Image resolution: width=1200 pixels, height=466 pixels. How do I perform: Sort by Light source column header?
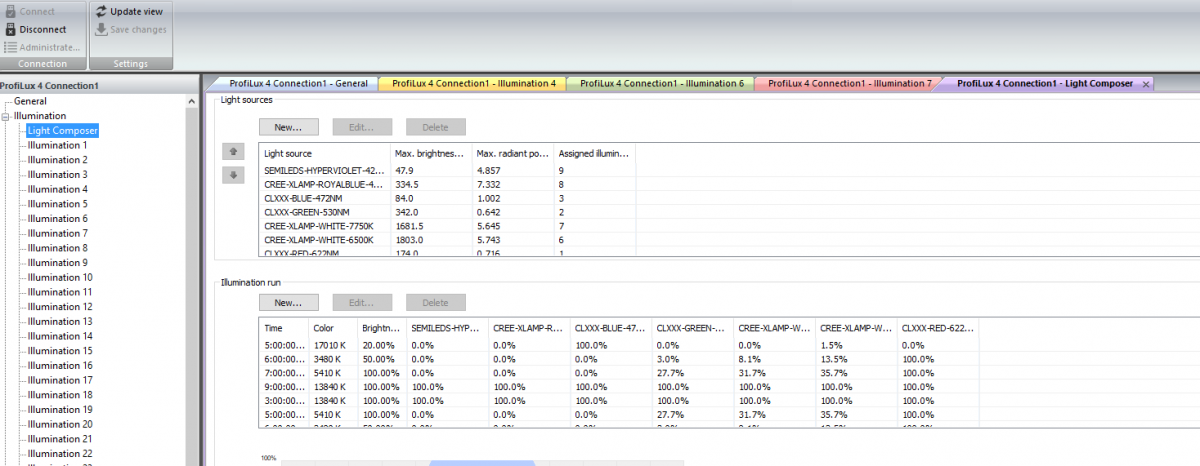[x=324, y=154]
